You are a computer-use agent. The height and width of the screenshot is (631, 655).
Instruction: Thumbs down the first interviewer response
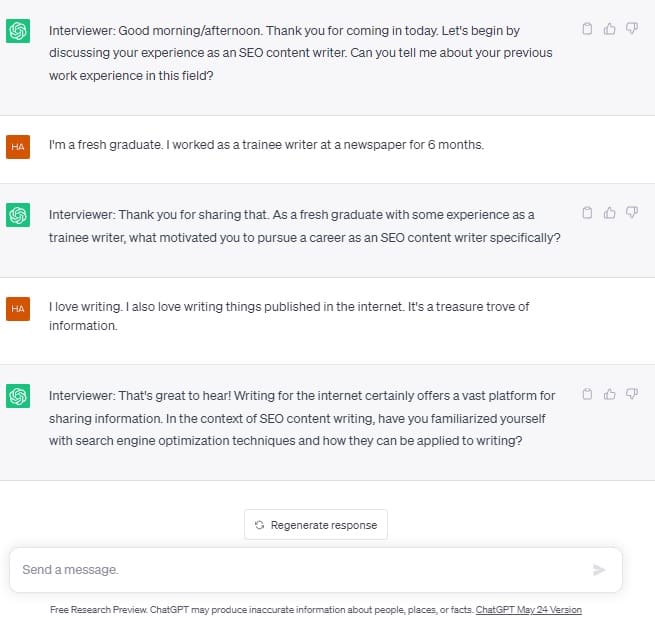pyautogui.click(x=632, y=28)
